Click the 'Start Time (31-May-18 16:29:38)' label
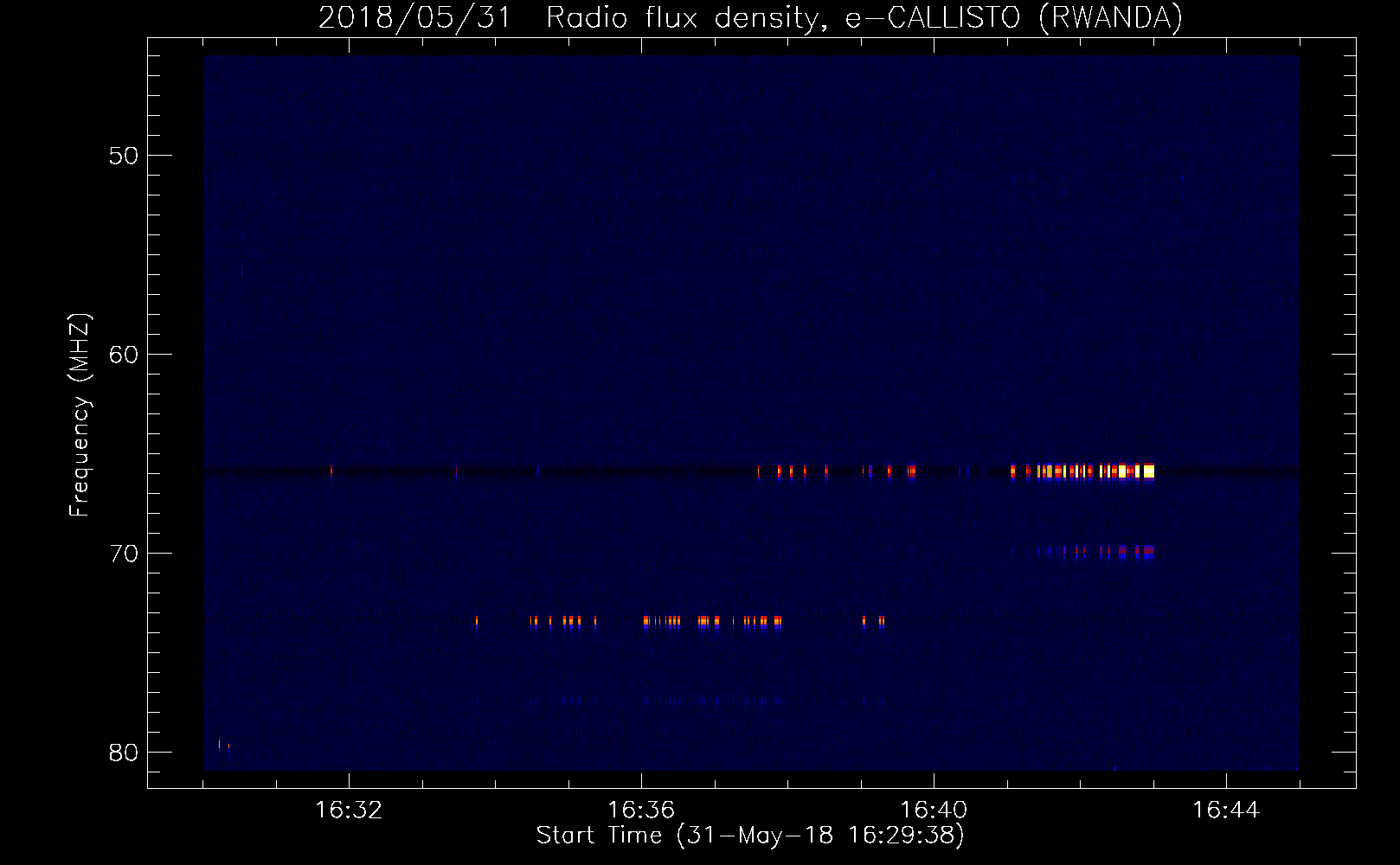1400x865 pixels. (749, 836)
